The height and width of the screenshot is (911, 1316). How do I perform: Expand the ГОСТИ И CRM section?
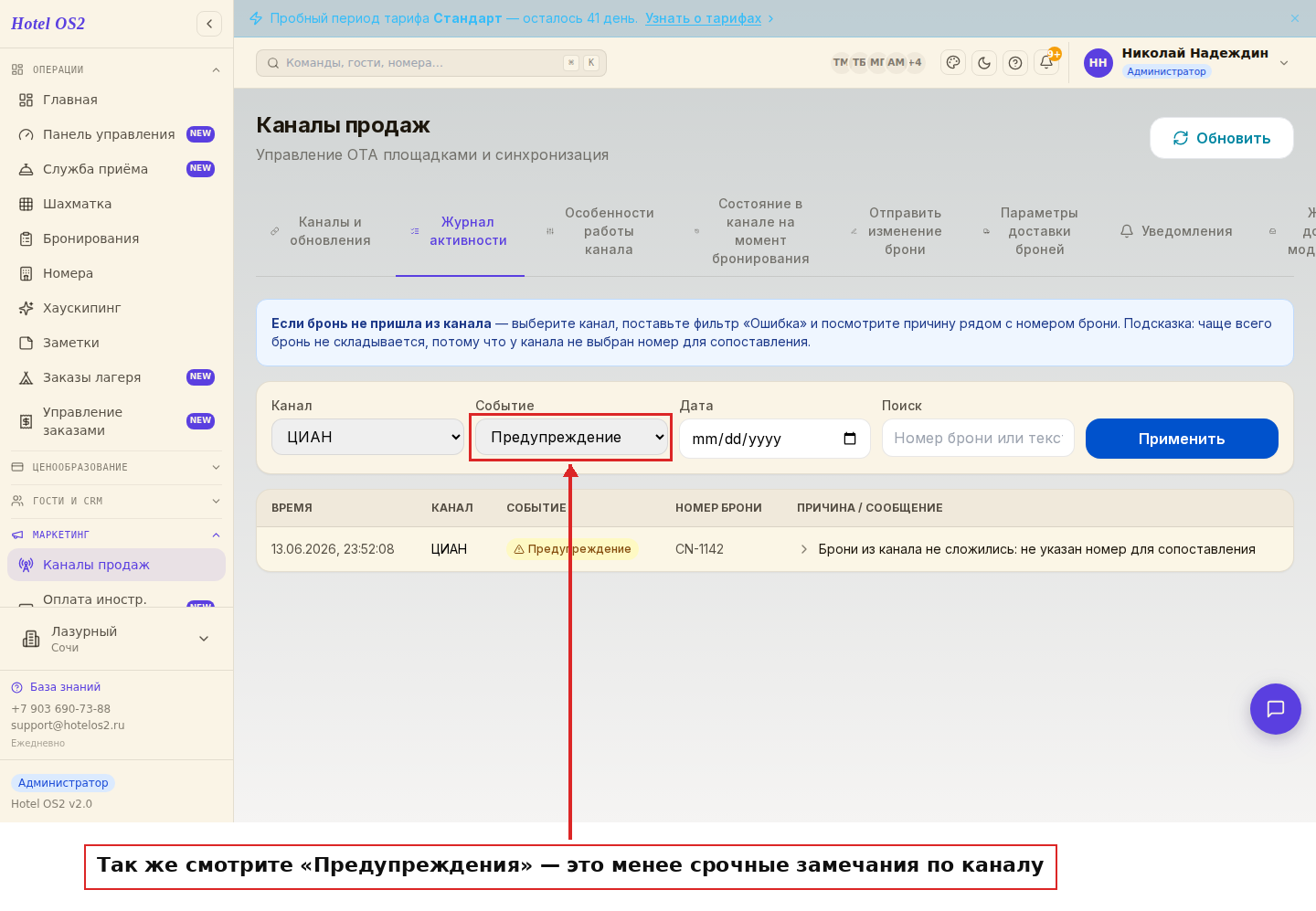[x=116, y=501]
